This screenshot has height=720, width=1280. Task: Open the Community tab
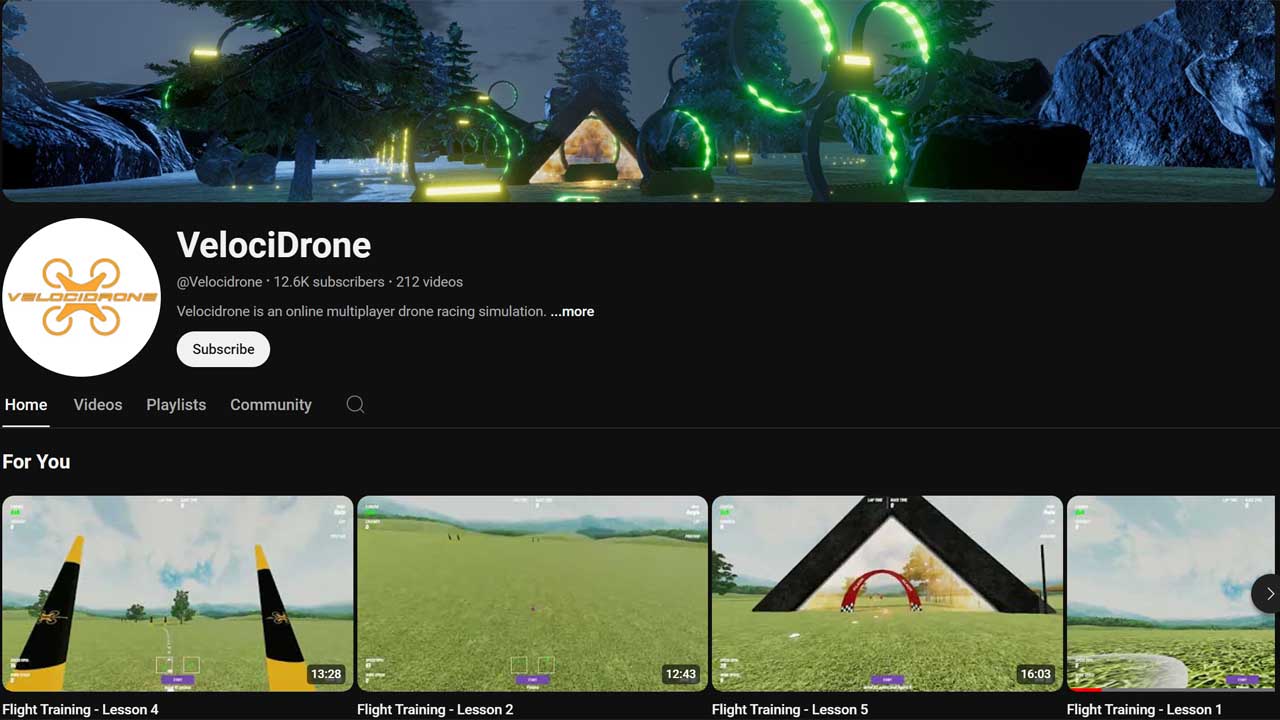click(271, 404)
